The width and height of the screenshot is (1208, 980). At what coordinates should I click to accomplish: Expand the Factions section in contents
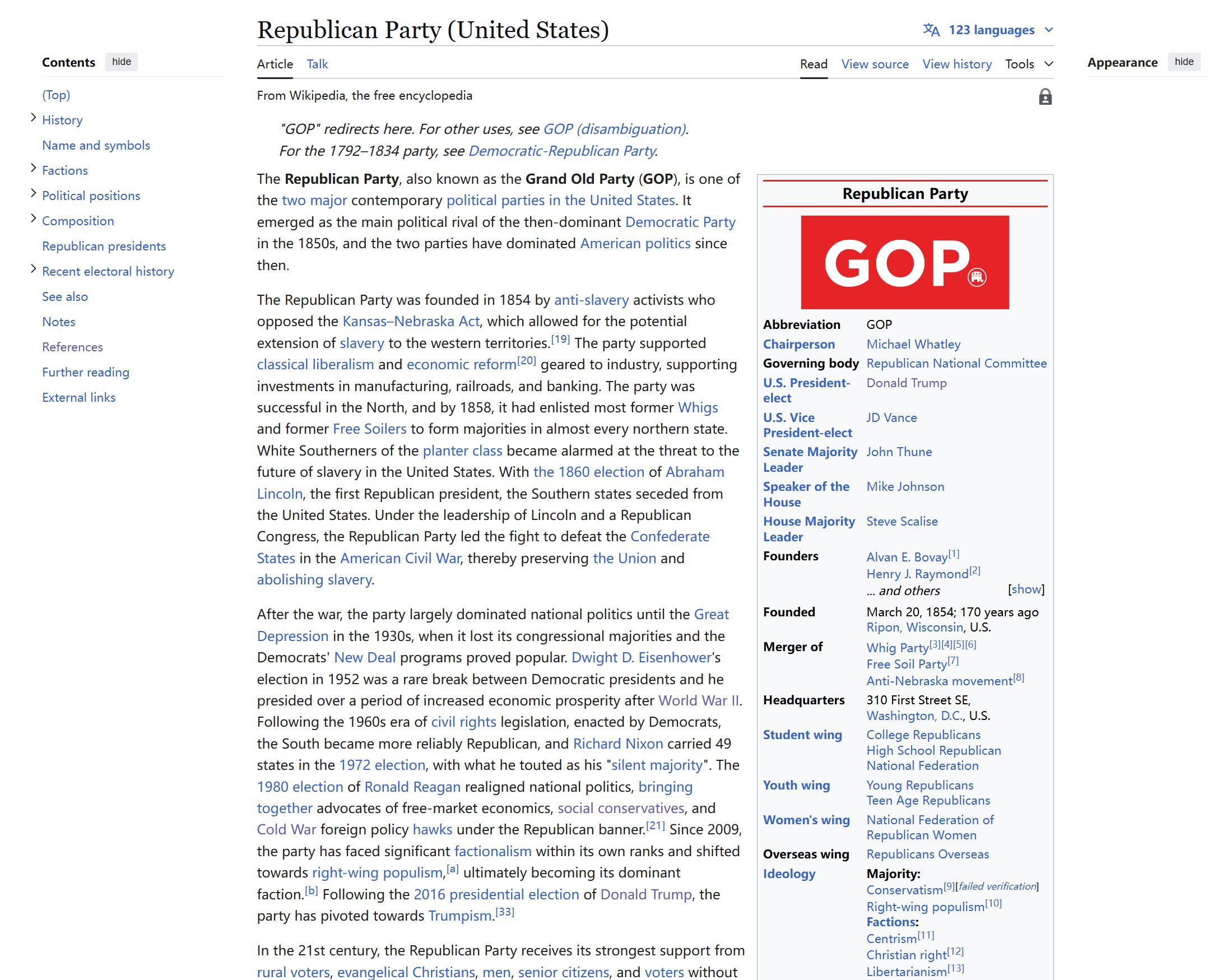coord(33,168)
